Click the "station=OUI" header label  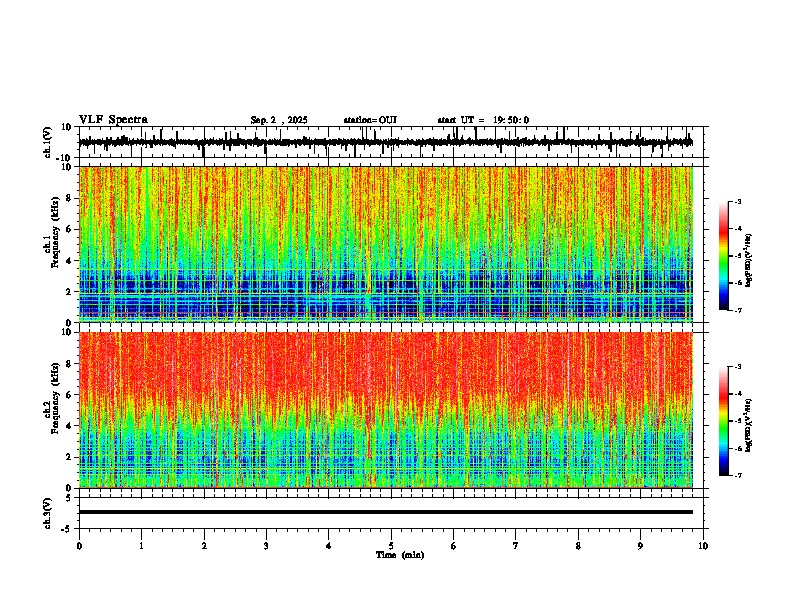(x=370, y=120)
